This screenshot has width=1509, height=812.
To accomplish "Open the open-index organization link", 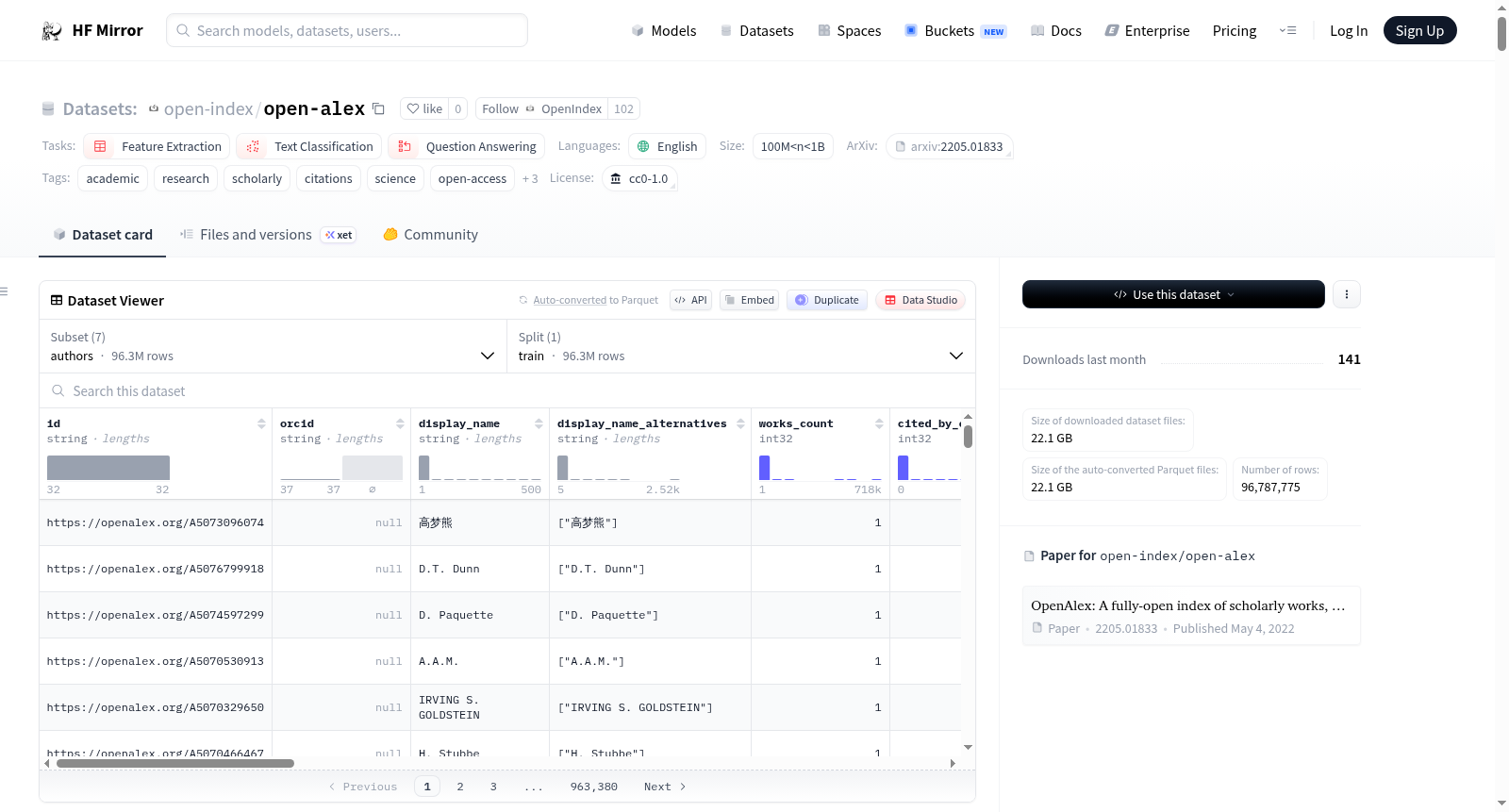I will pyautogui.click(x=208, y=109).
